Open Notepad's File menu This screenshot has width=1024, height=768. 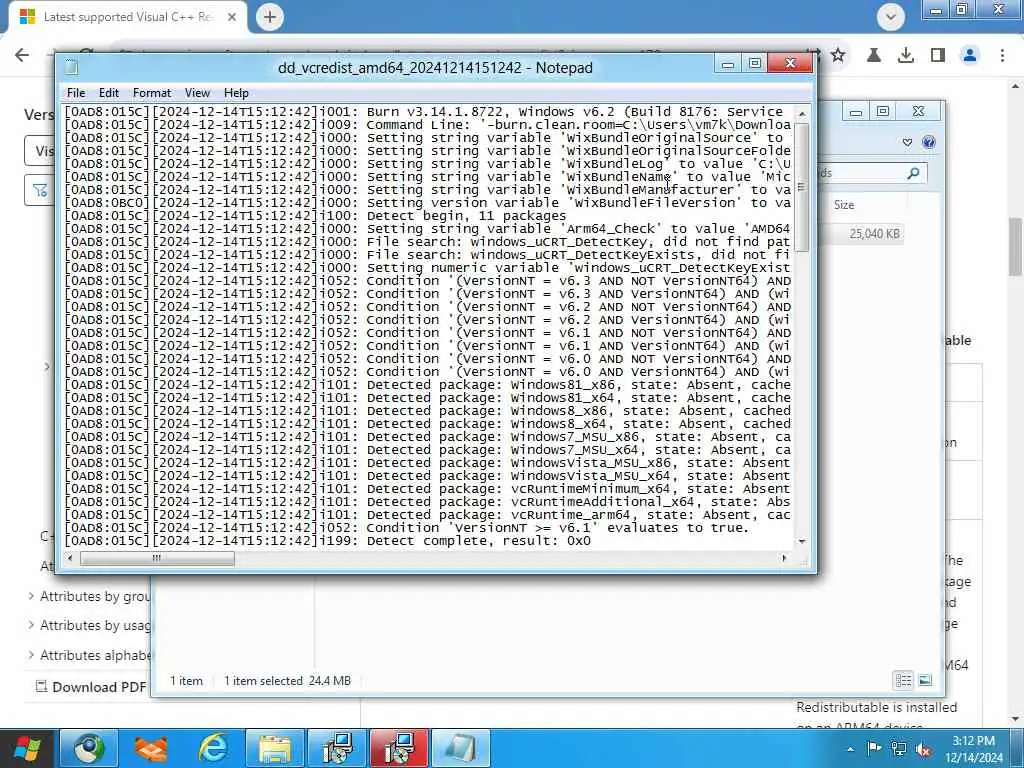[x=76, y=93]
